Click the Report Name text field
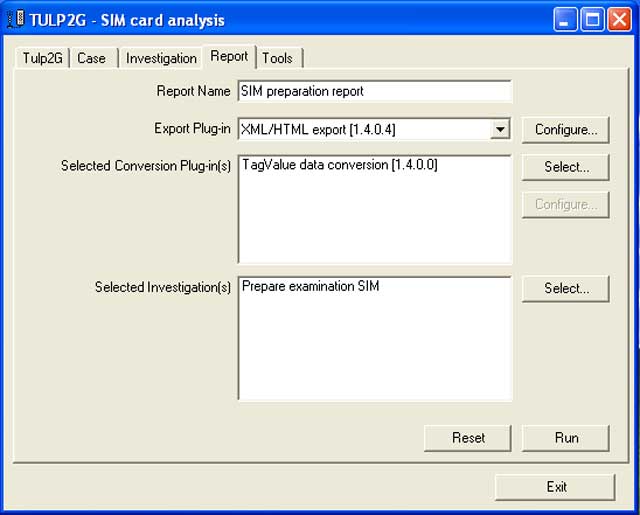Image resolution: width=640 pixels, height=515 pixels. pyautogui.click(x=375, y=91)
